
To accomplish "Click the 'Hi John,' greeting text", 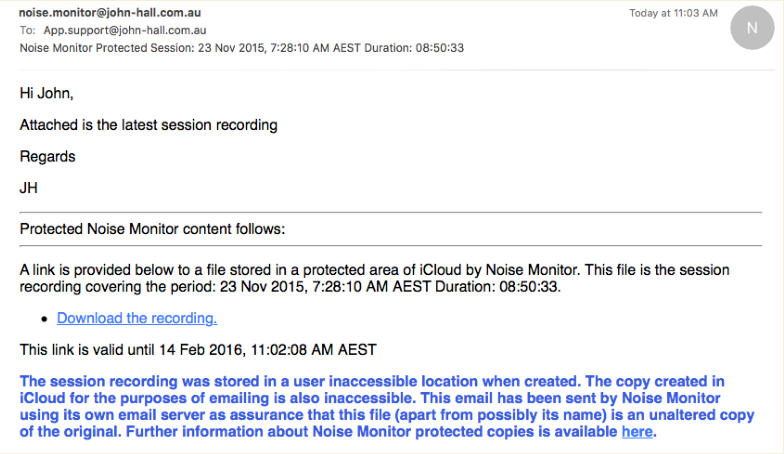I will tap(47, 93).
